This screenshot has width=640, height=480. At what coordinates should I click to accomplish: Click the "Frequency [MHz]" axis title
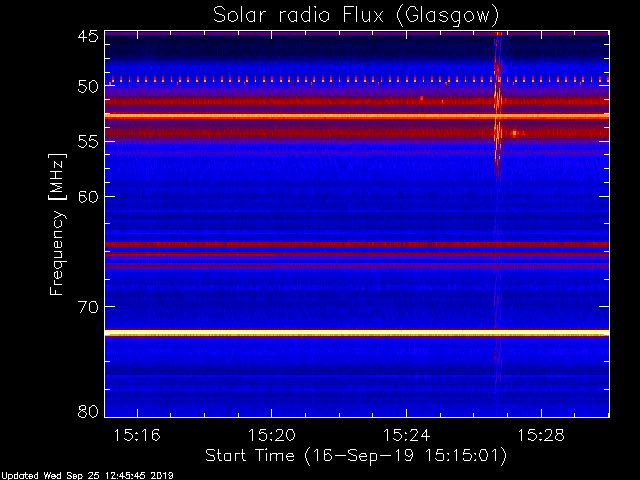pyautogui.click(x=57, y=224)
